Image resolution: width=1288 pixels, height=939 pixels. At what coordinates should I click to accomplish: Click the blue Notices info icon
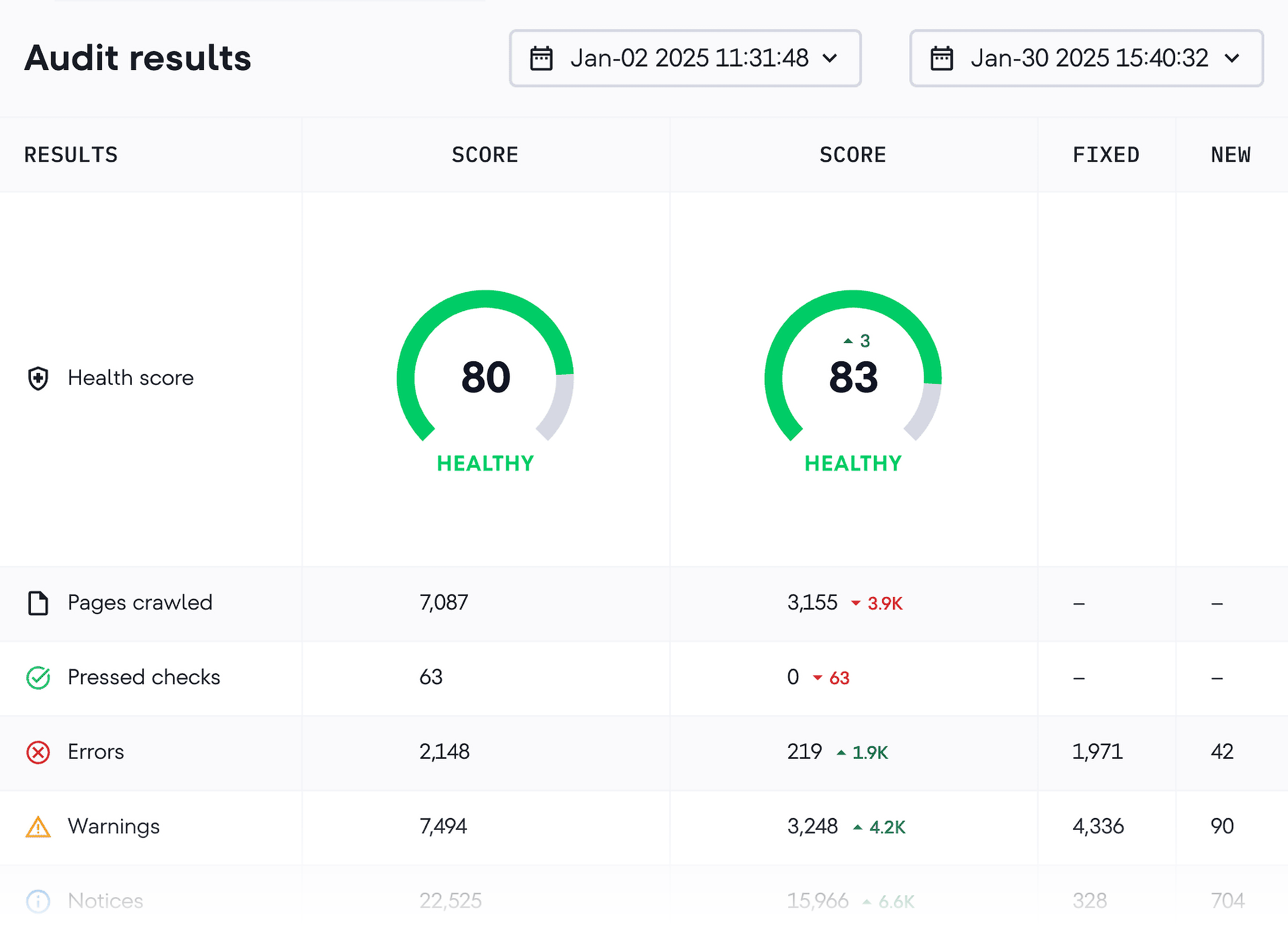pyautogui.click(x=38, y=901)
